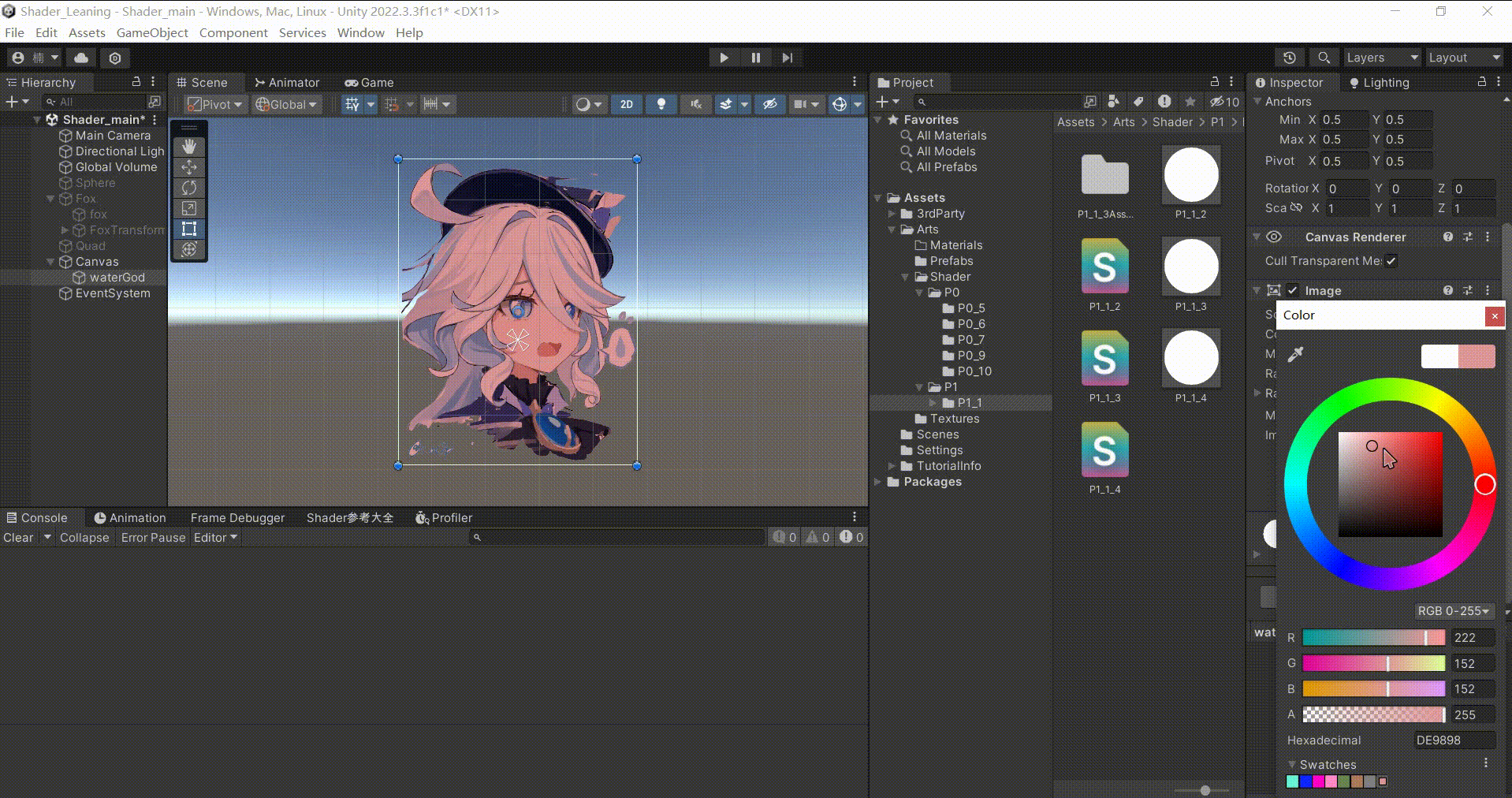
Task: Click the Project add plus button
Action: click(x=882, y=102)
